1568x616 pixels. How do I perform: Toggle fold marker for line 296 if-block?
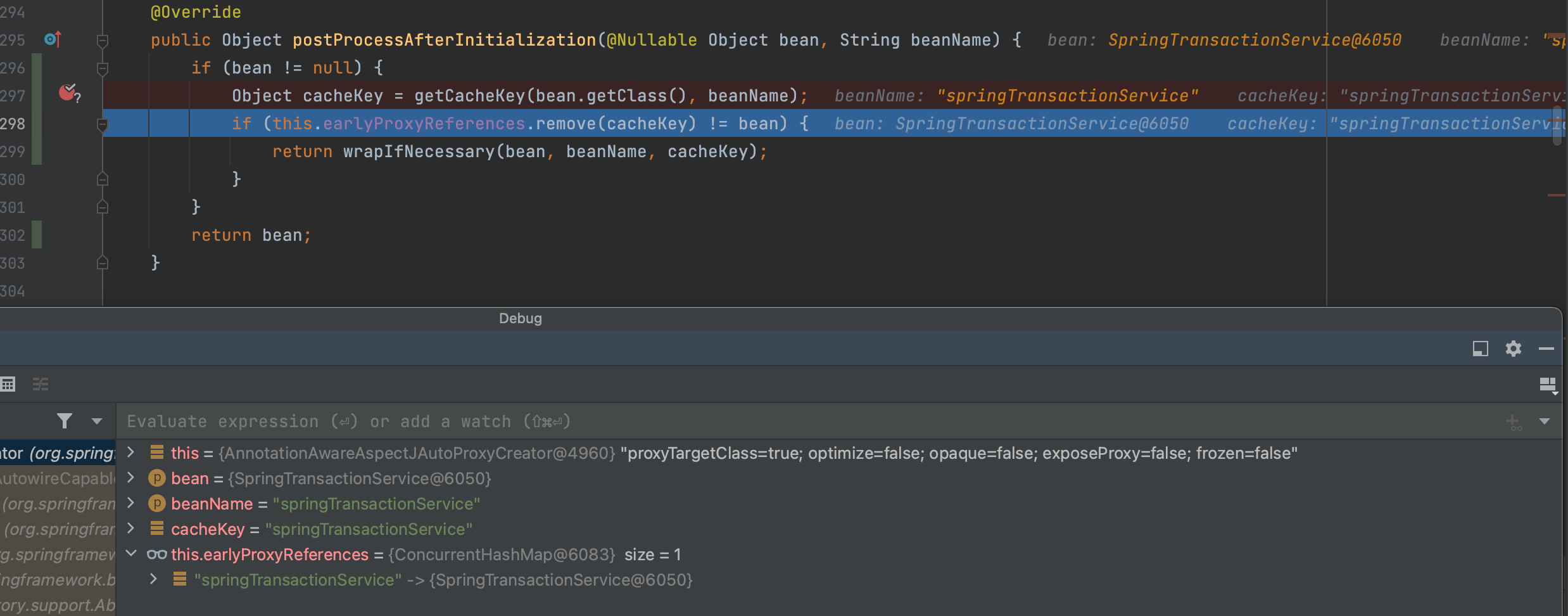coord(103,68)
